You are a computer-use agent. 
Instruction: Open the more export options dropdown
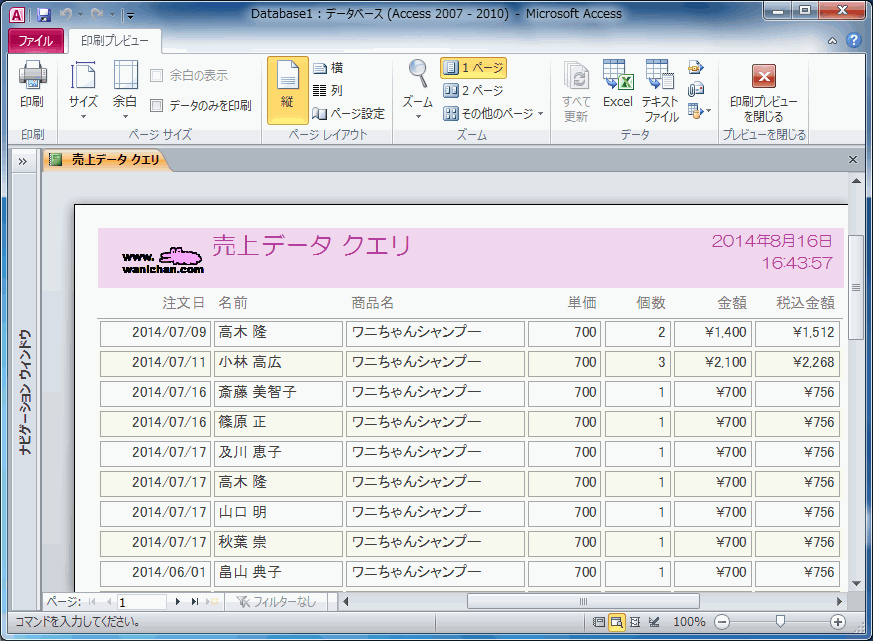699,111
